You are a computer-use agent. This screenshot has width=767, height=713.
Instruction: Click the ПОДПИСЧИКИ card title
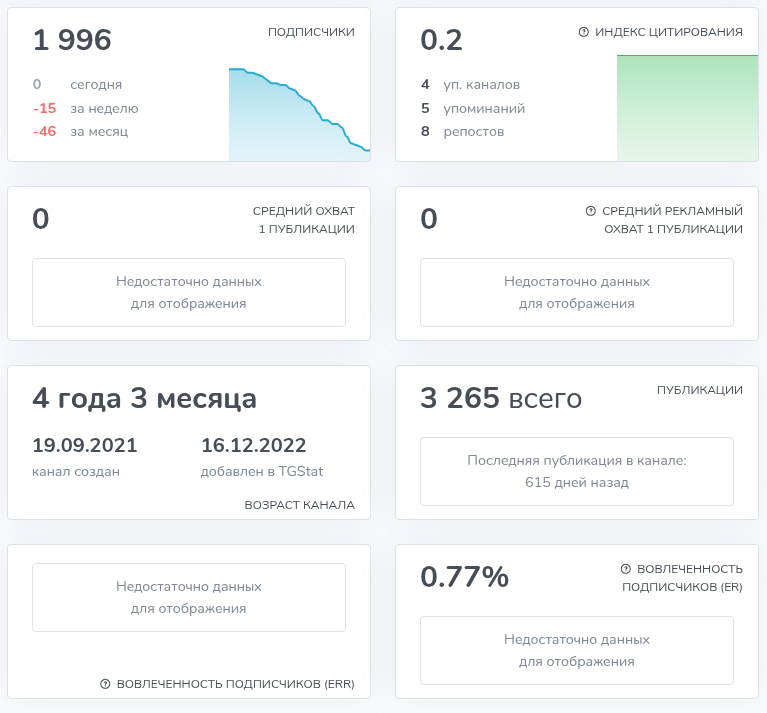[311, 32]
